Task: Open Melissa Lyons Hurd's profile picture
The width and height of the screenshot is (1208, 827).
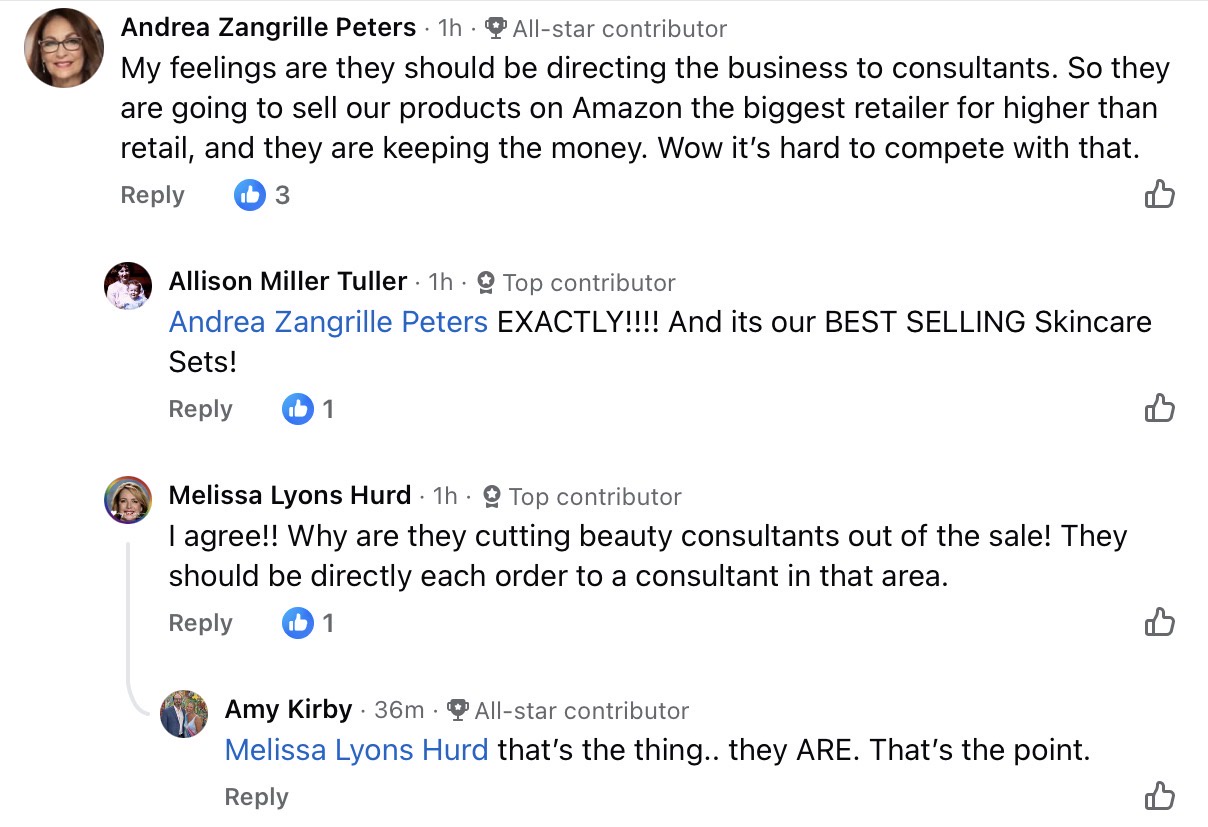Action: click(x=128, y=499)
